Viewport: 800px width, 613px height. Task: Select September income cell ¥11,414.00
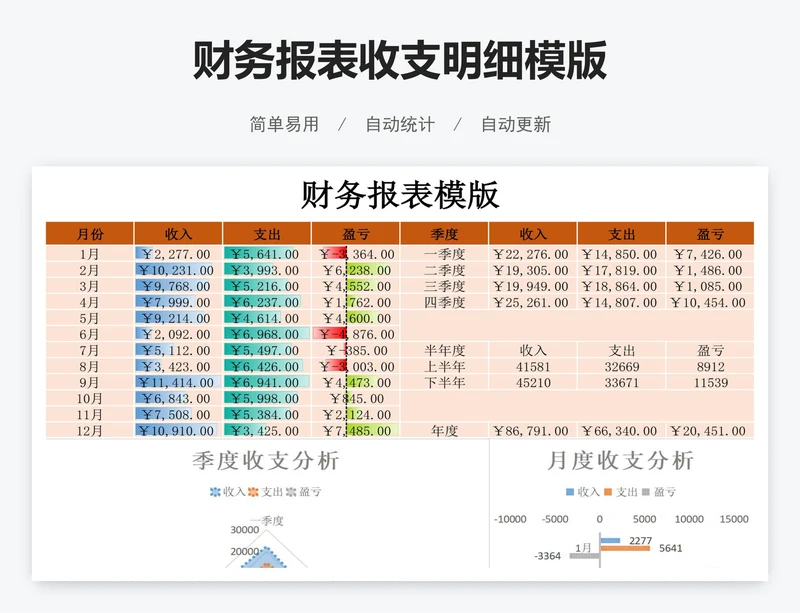(178, 382)
